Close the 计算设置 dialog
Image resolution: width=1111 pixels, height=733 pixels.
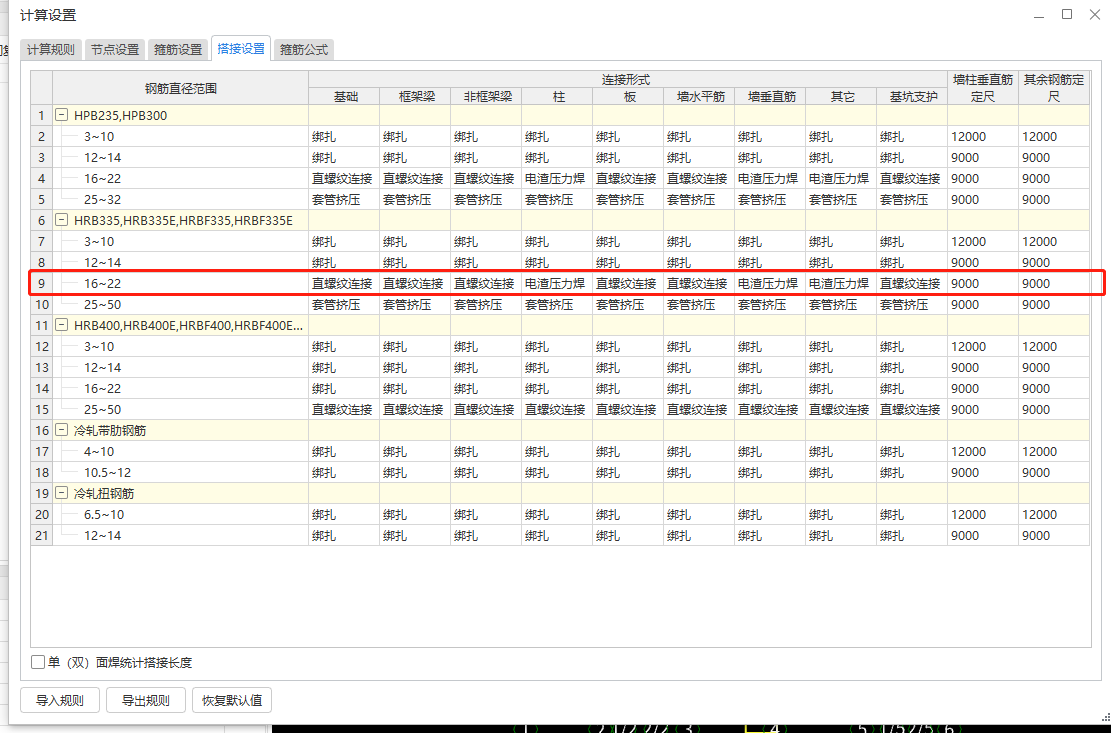click(1094, 14)
